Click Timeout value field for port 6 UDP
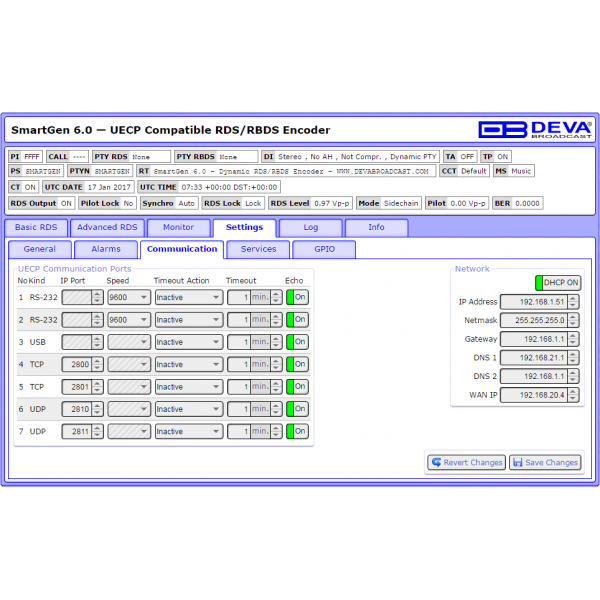The image size is (600, 600). (x=239, y=409)
